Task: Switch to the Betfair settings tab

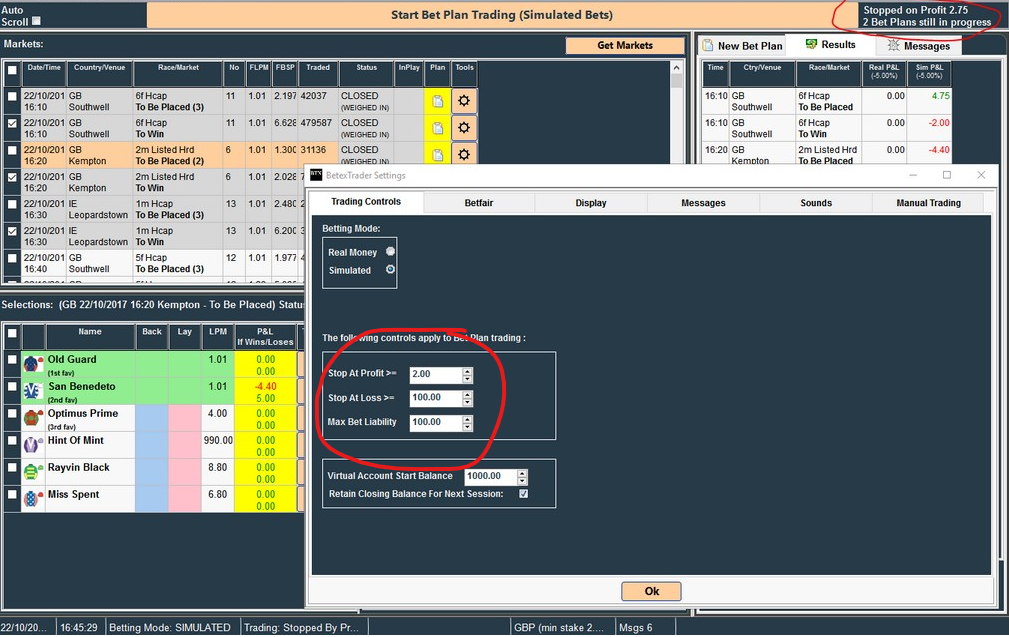Action: pos(478,203)
